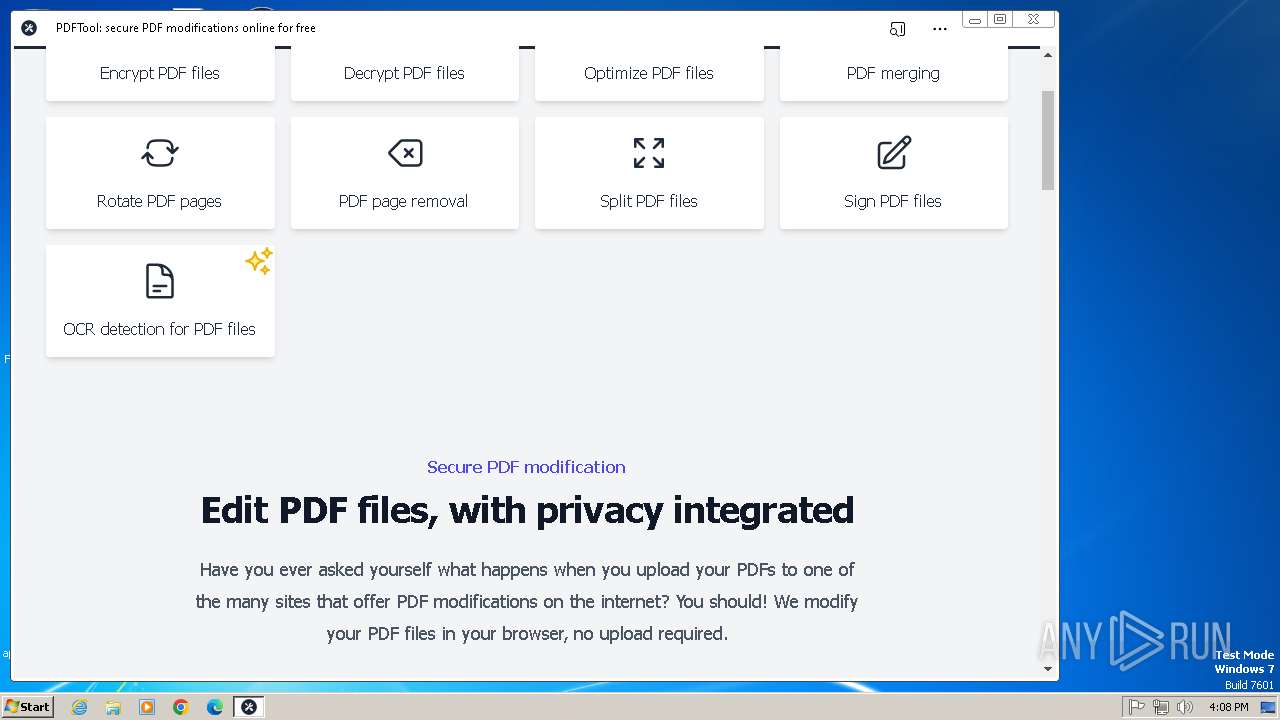Launch Google Chrome from the taskbar
The width and height of the screenshot is (1280, 720).
(x=181, y=707)
